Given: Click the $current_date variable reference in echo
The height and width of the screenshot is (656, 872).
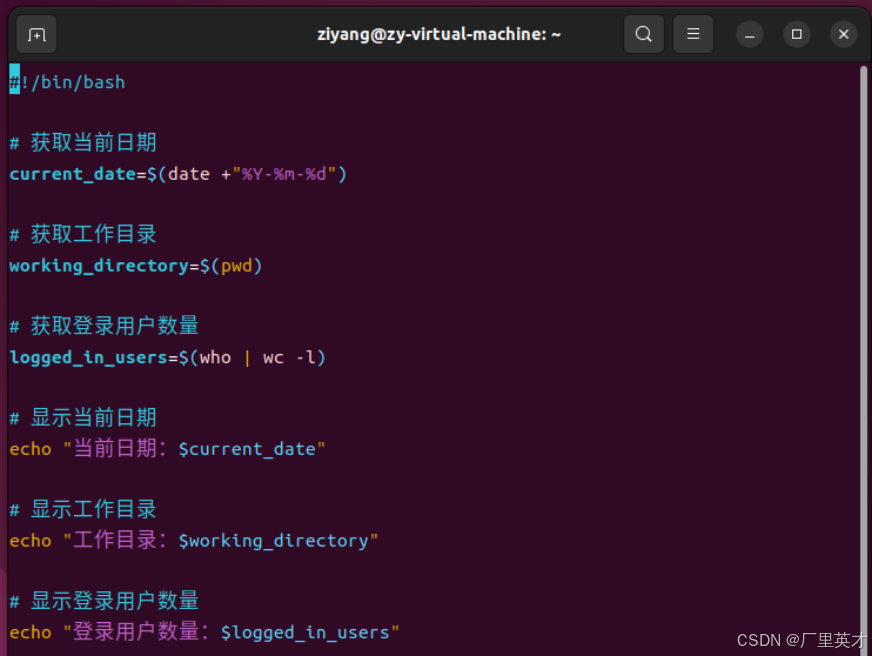Looking at the screenshot, I should coord(245,448).
